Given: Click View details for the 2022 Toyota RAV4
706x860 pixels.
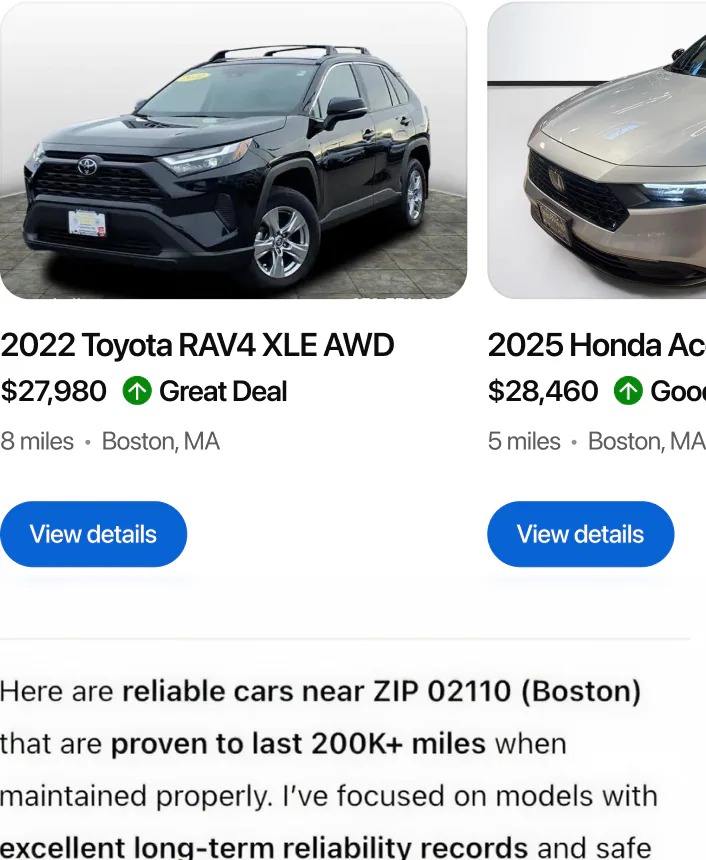Looking at the screenshot, I should tap(93, 534).
